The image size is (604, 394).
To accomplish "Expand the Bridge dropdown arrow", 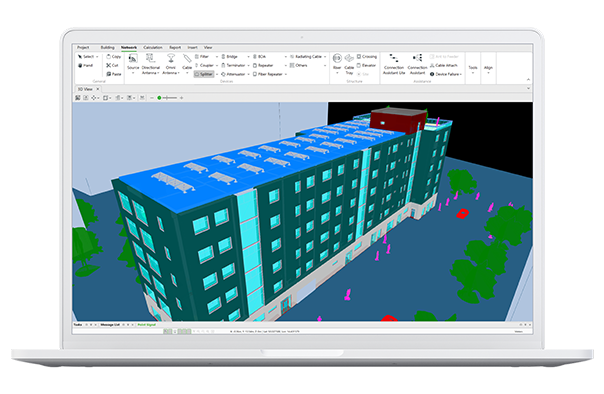I will 248,57.
